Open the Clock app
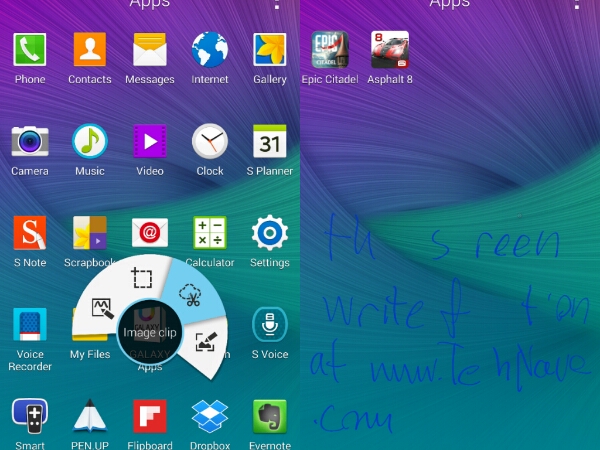 pyautogui.click(x=210, y=141)
